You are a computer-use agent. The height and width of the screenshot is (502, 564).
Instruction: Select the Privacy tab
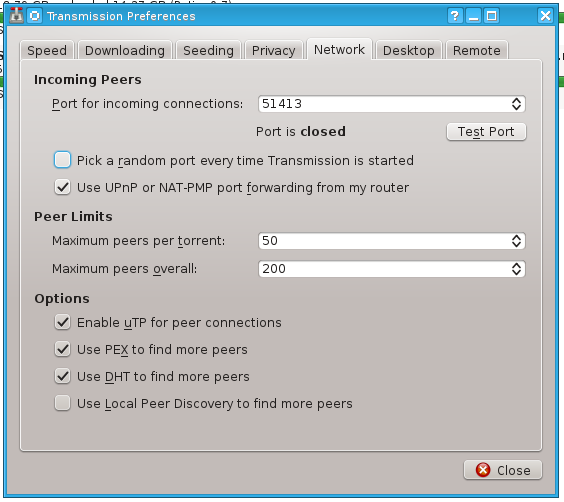[273, 50]
